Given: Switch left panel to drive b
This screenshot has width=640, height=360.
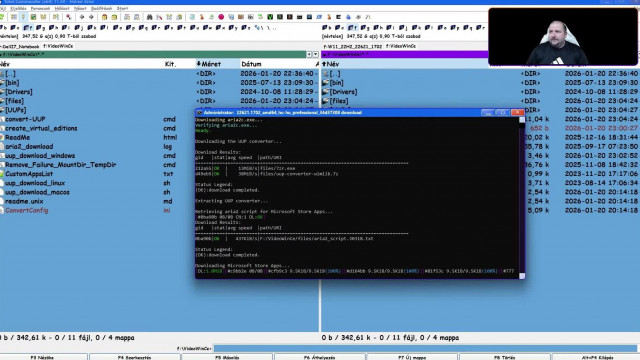Looking at the screenshot, I should tap(3, 28).
